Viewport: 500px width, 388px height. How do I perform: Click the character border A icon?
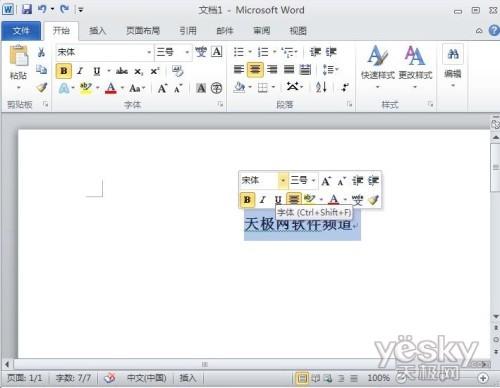[217, 52]
